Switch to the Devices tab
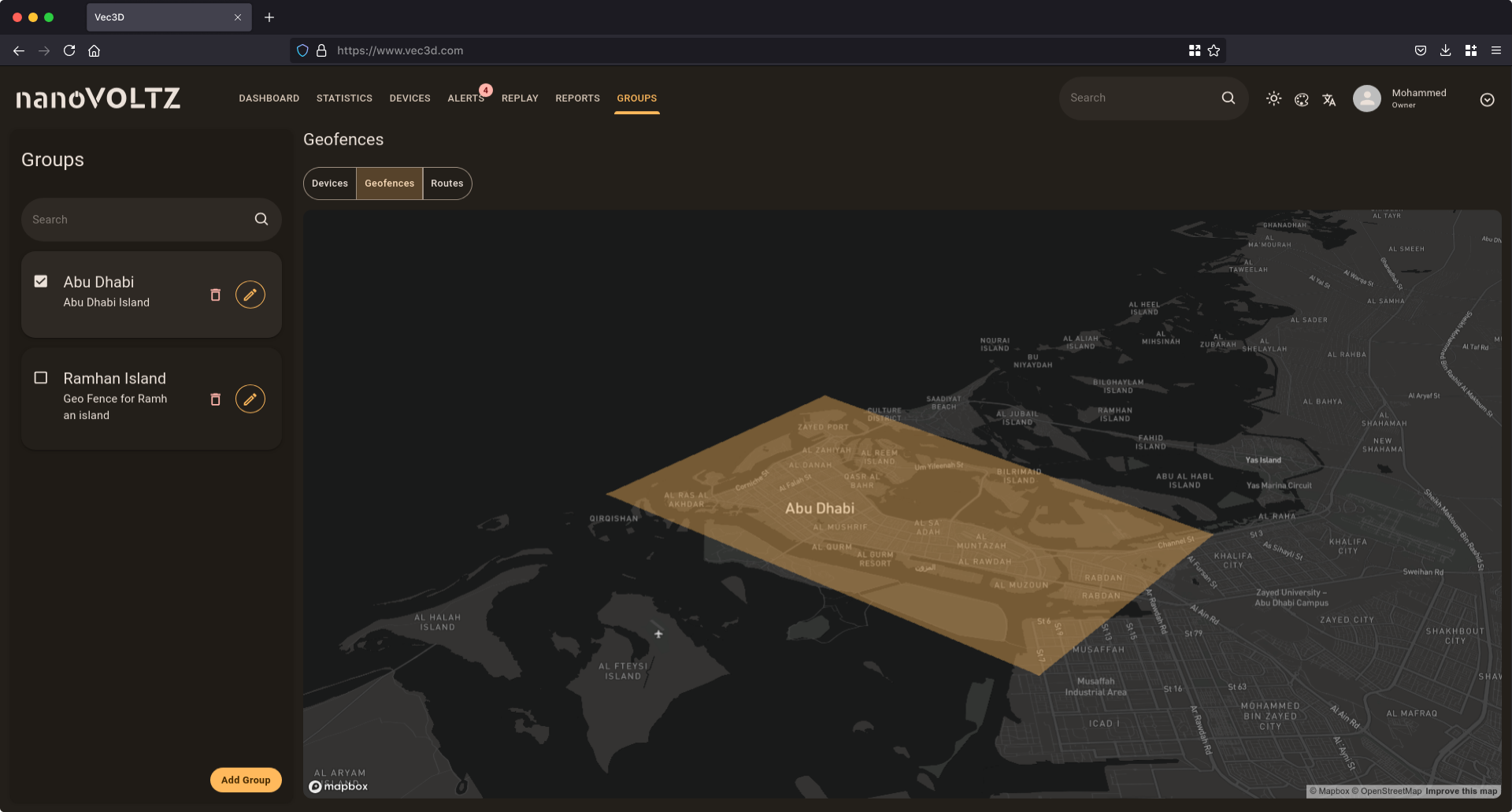Viewport: 1512px width, 812px height. click(x=330, y=184)
